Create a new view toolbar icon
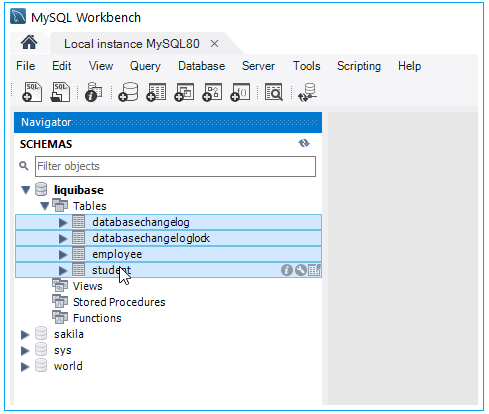The image size is (489, 414). point(184,92)
